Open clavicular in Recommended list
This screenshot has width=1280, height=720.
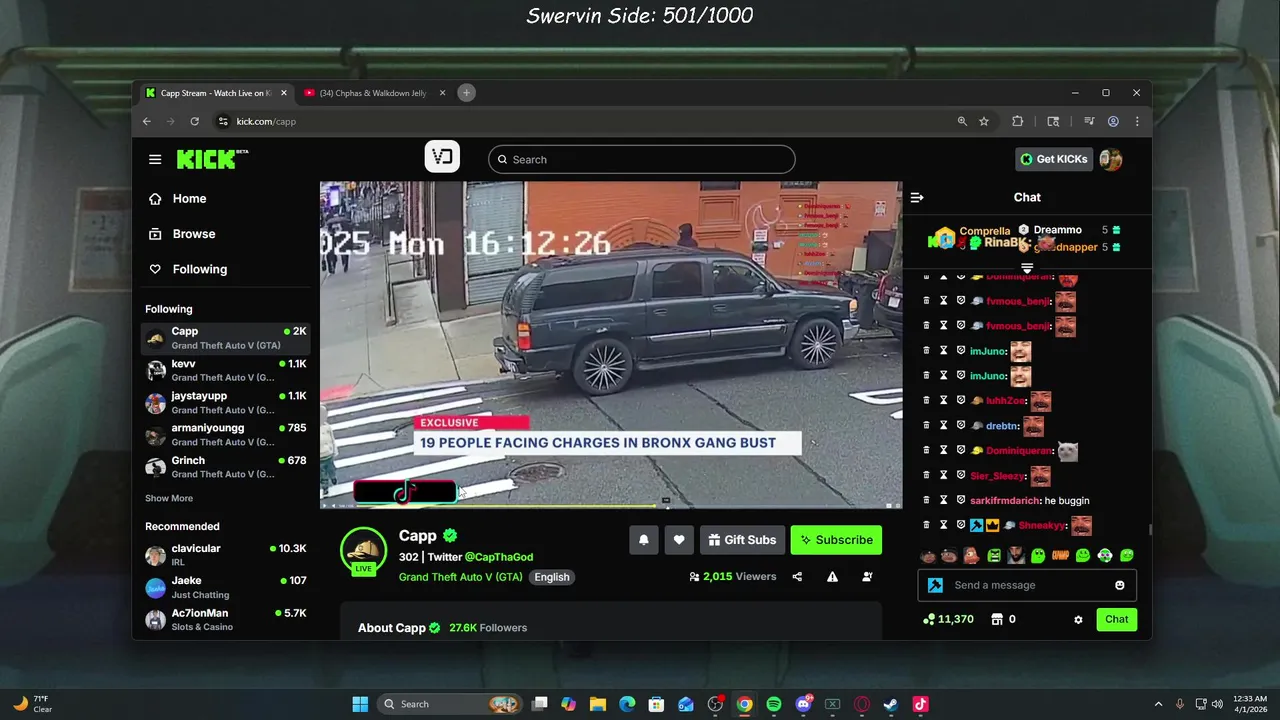click(226, 555)
